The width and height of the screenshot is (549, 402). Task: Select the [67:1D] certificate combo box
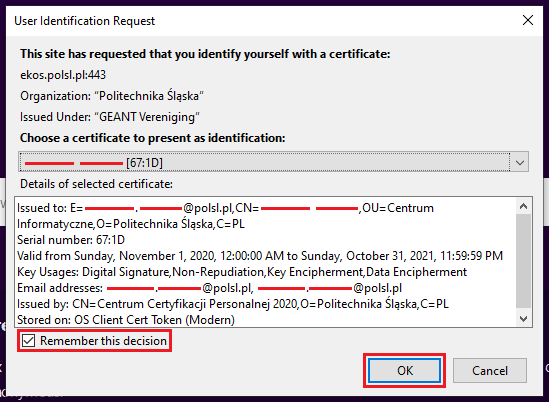pyautogui.click(x=273, y=162)
